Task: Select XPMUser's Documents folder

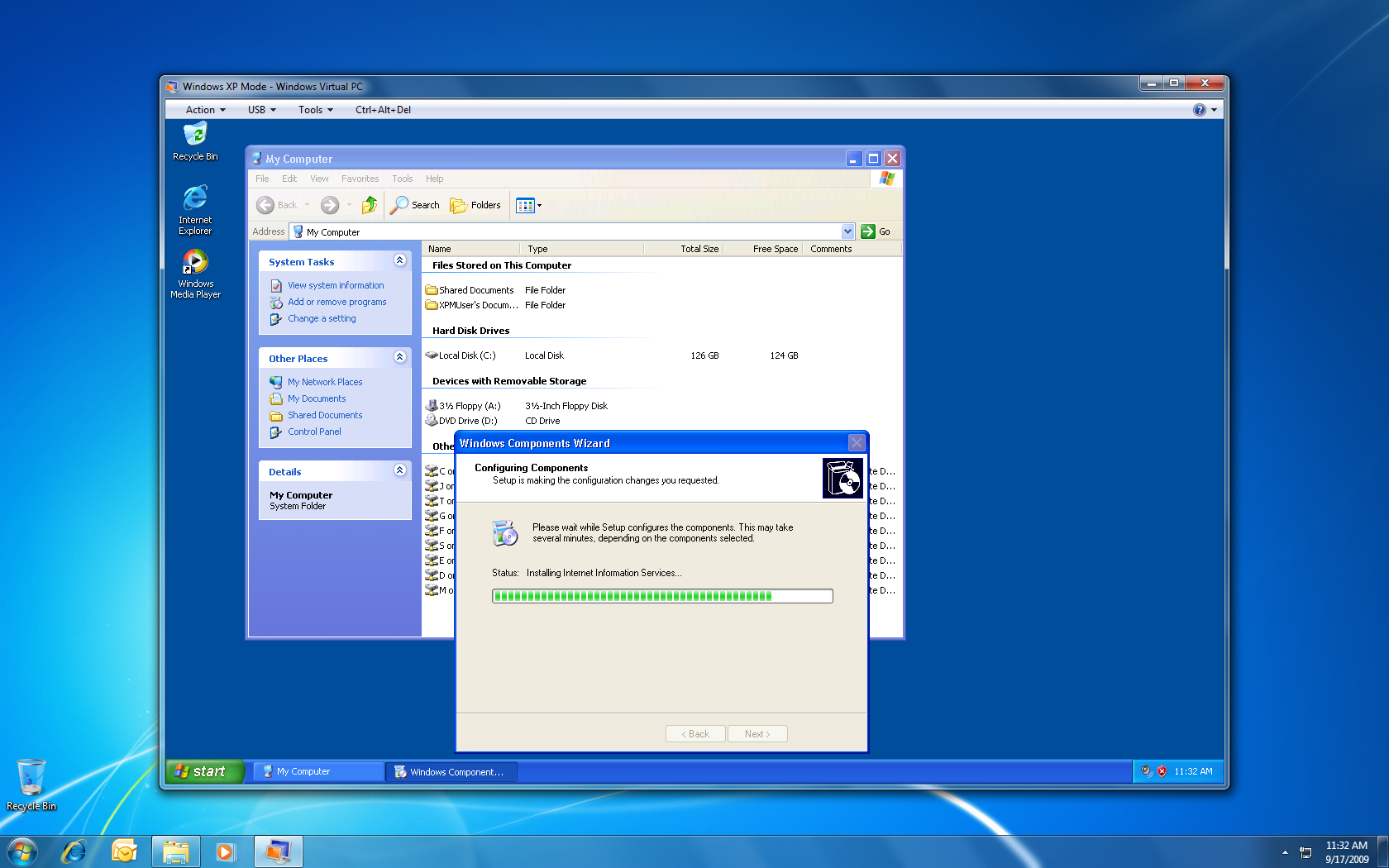Action: tap(472, 305)
